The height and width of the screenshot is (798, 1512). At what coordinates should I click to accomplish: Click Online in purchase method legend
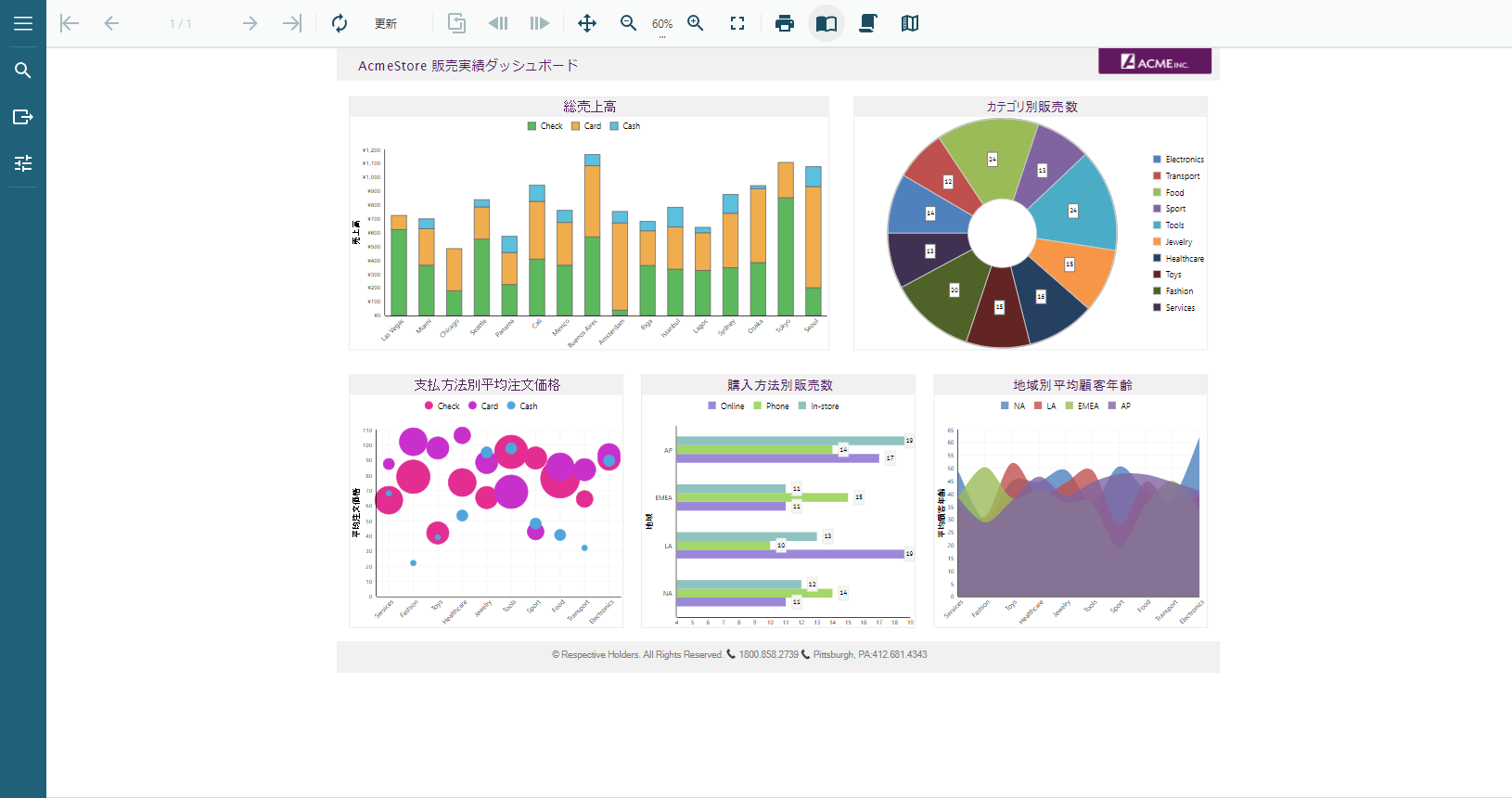pyautogui.click(x=732, y=406)
